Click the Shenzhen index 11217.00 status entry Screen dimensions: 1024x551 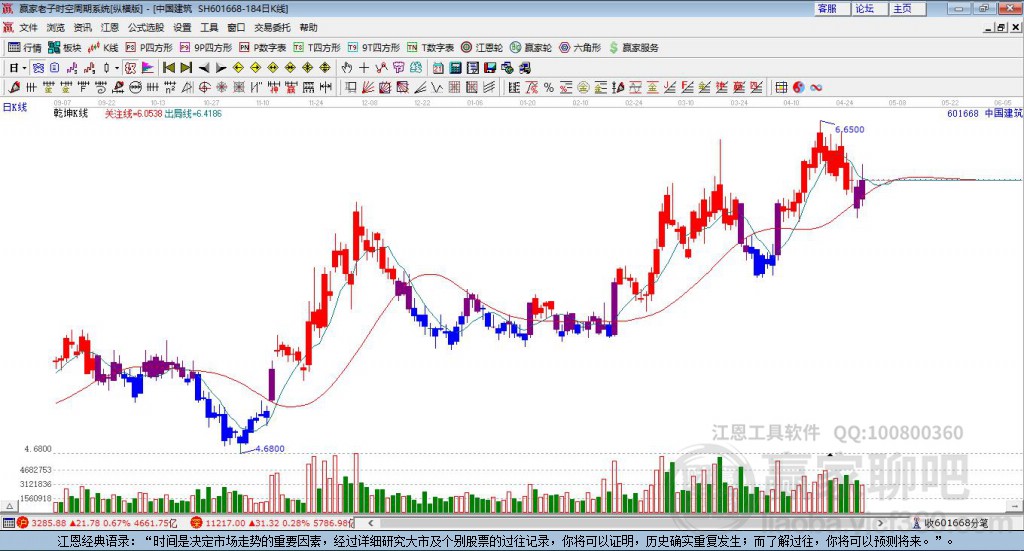pos(272,523)
